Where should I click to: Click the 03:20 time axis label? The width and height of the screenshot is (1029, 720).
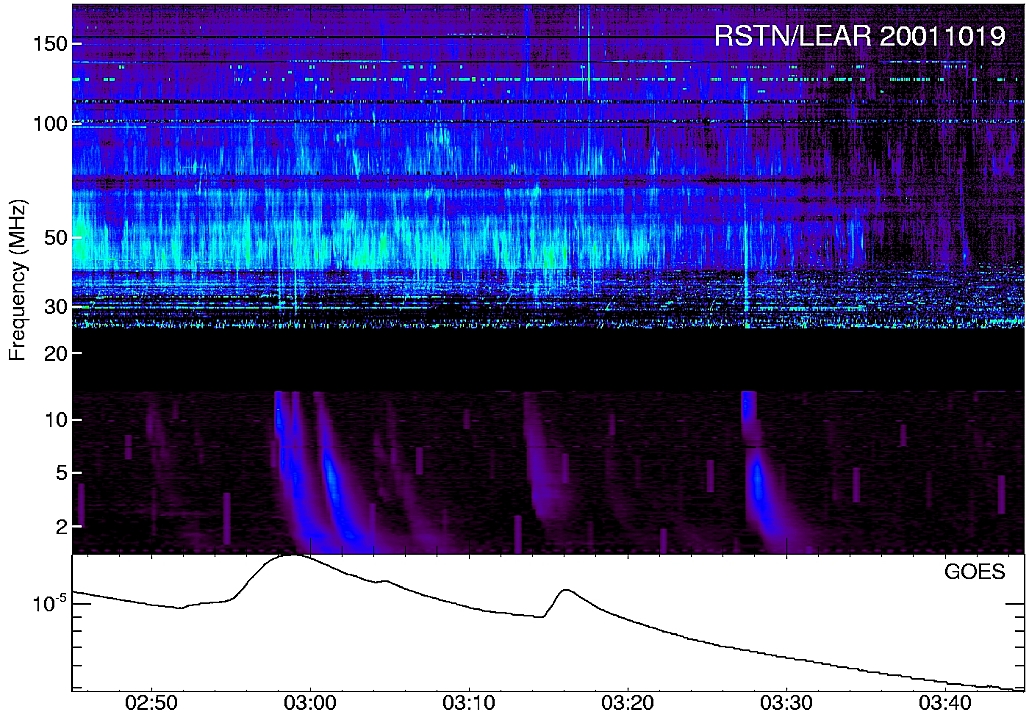(x=629, y=704)
